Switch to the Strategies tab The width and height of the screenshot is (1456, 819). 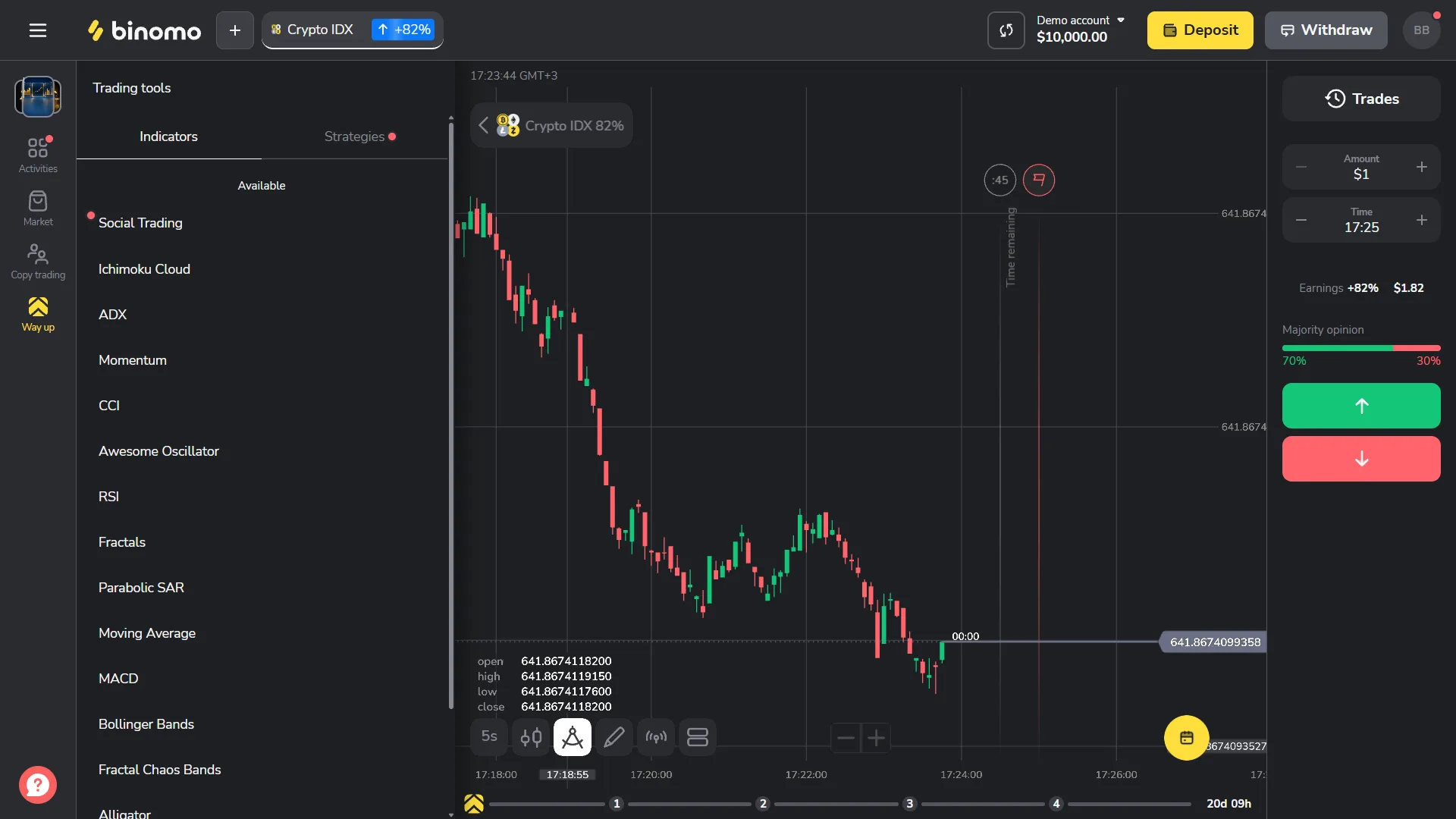coord(354,136)
